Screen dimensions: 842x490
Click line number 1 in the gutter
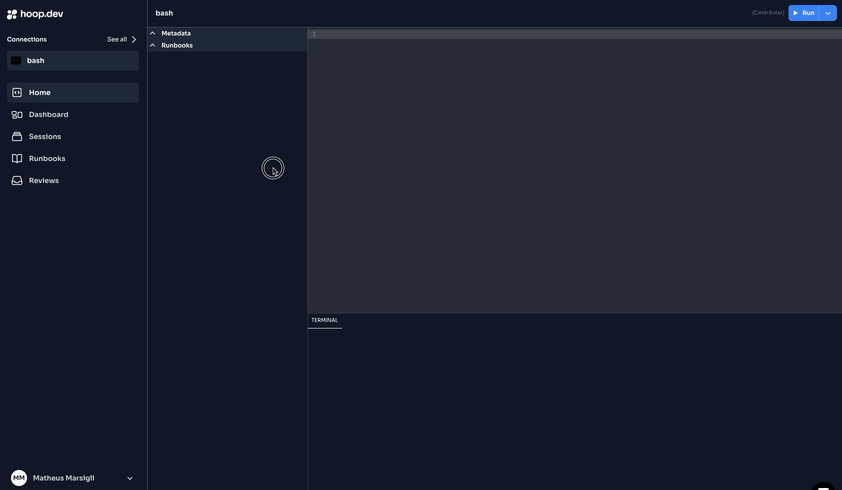coord(313,34)
